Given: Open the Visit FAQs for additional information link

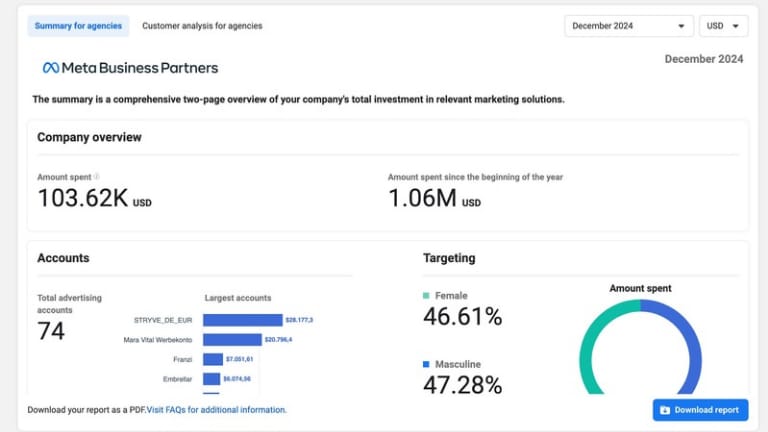Looking at the screenshot, I should [216, 410].
